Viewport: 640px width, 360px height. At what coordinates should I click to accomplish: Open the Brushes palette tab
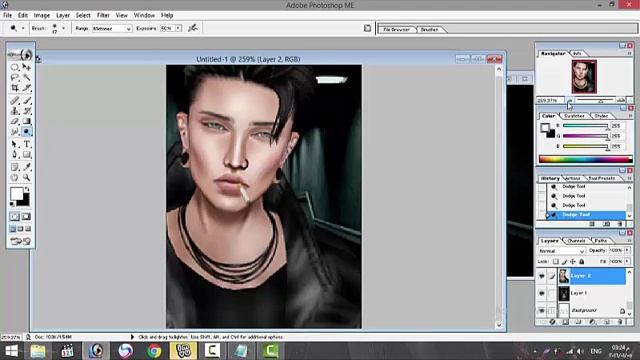point(429,29)
